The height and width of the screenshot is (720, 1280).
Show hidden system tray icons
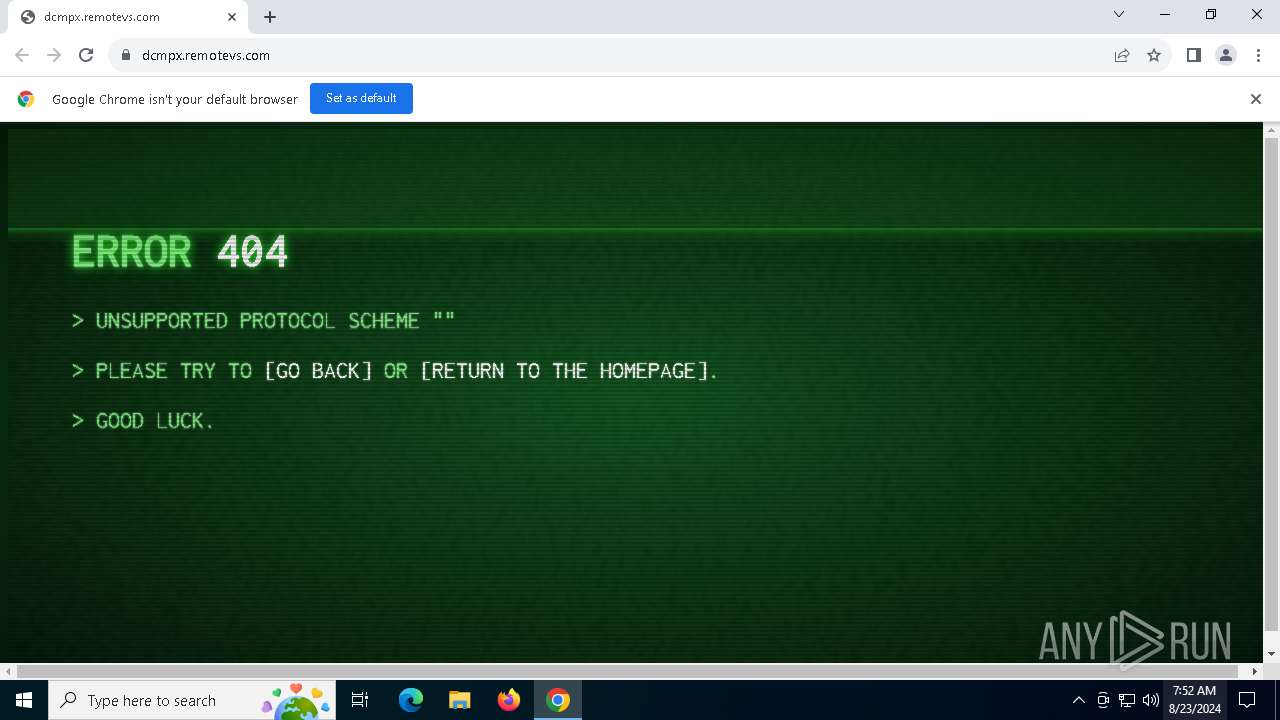pos(1078,700)
